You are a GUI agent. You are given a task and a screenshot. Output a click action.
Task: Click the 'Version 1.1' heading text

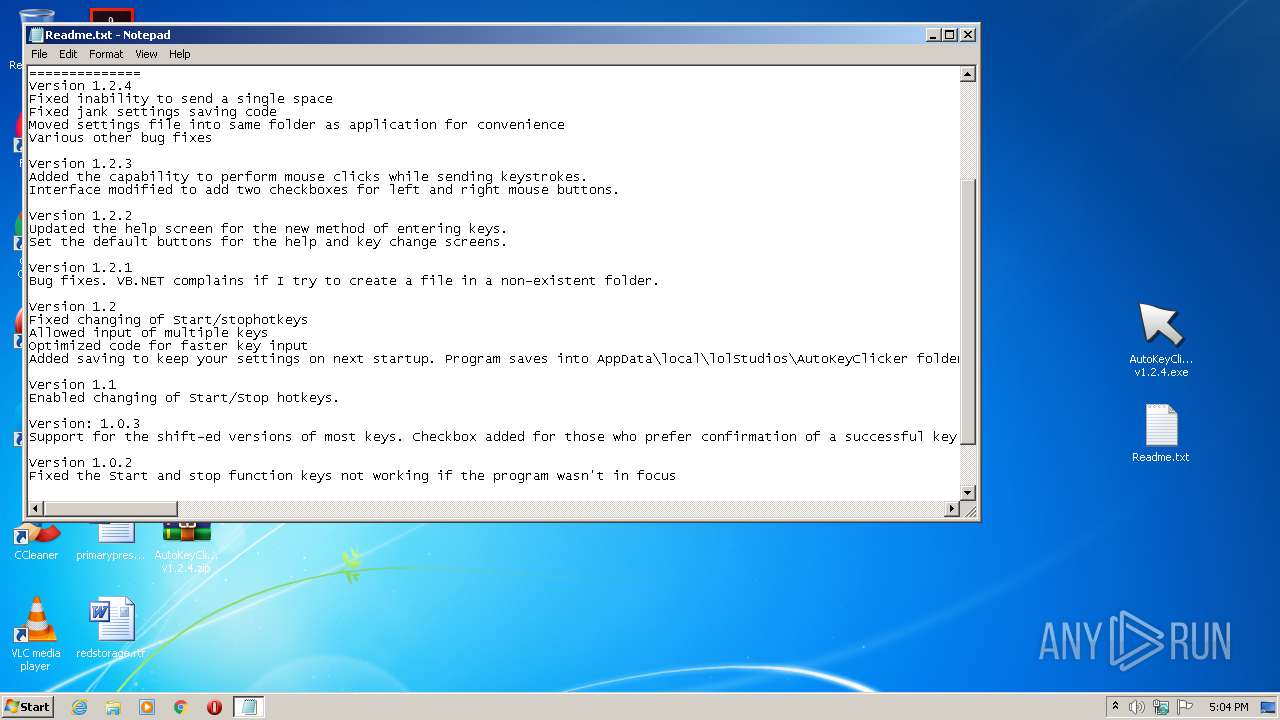pyautogui.click(x=72, y=385)
